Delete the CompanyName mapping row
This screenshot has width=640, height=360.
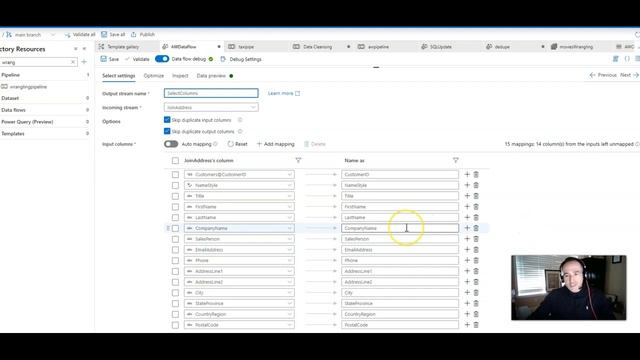pyautogui.click(x=476, y=228)
